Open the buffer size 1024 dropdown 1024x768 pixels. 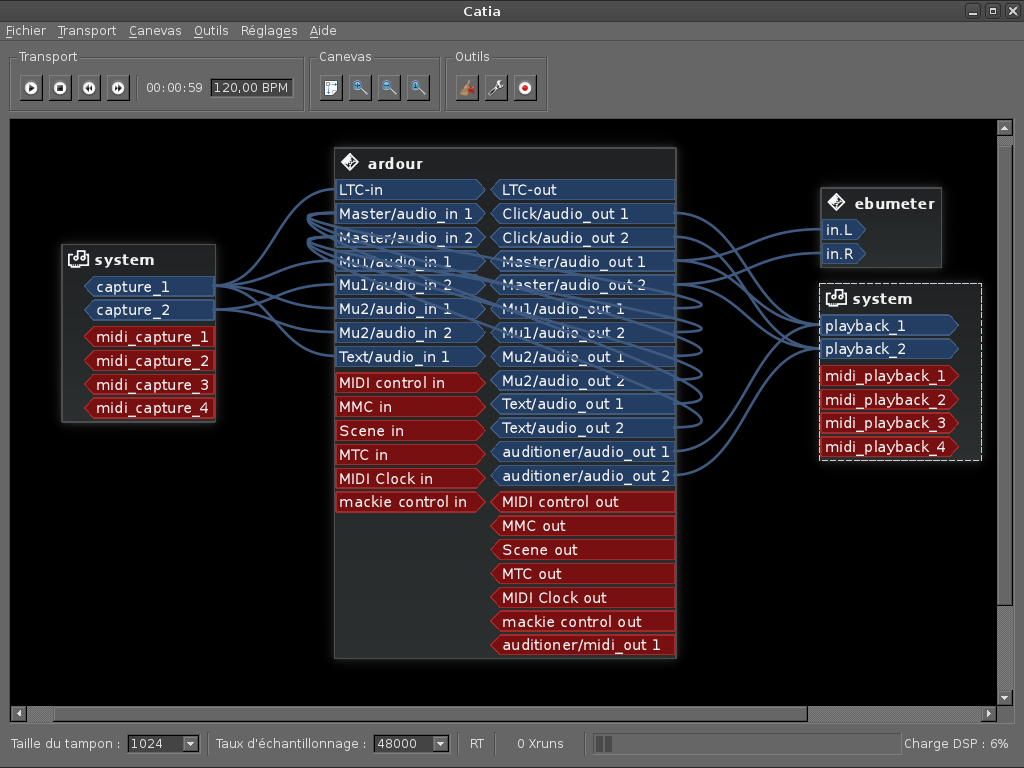pos(163,743)
